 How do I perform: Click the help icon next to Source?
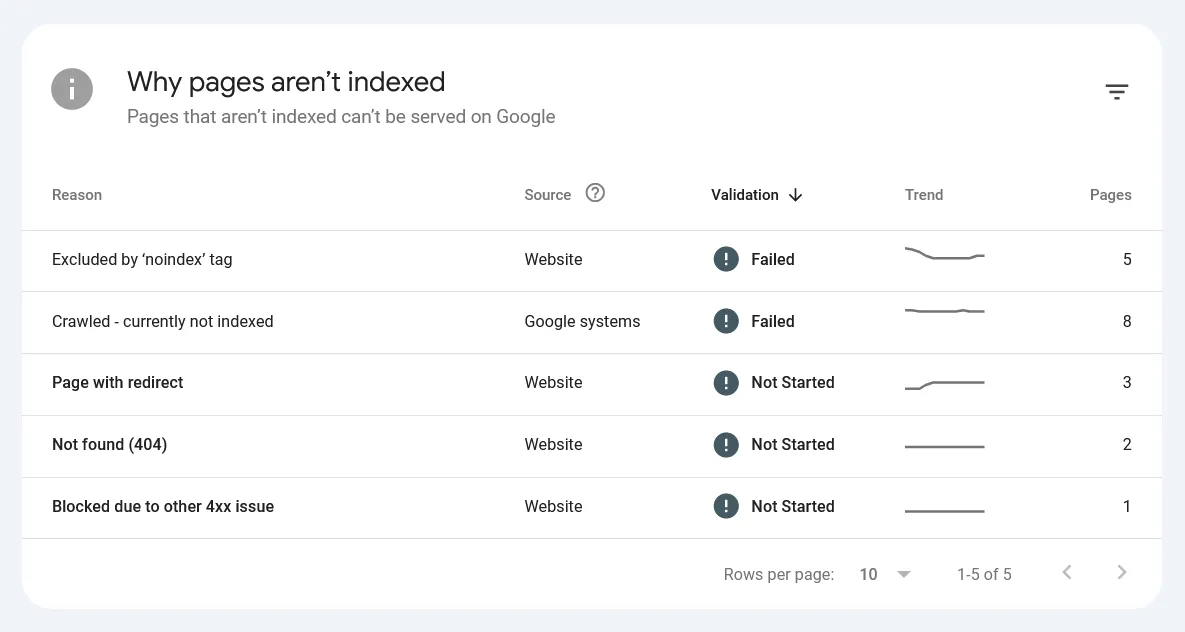(x=595, y=193)
